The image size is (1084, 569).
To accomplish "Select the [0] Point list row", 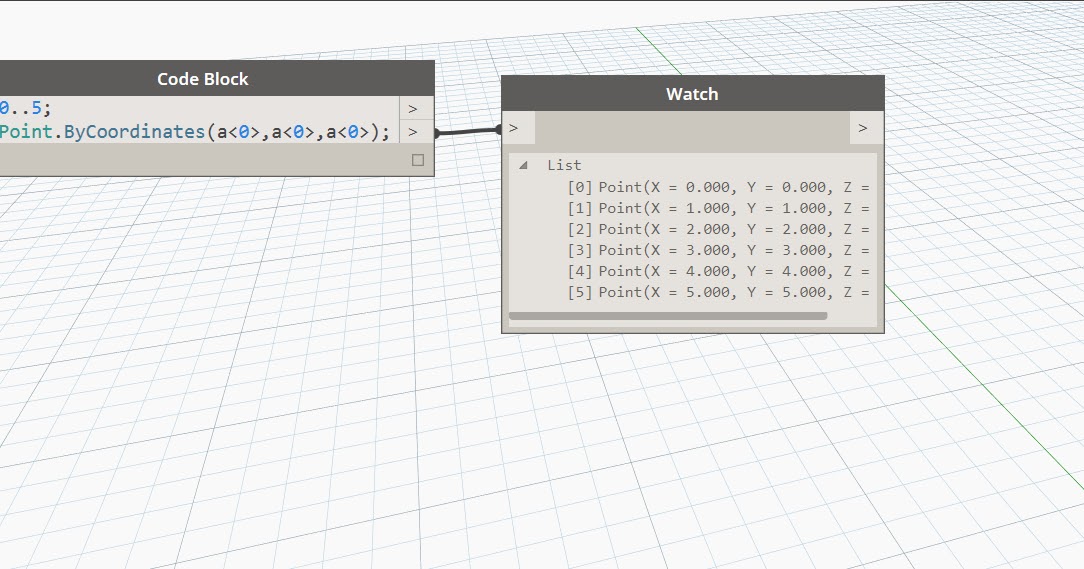I will [718, 187].
